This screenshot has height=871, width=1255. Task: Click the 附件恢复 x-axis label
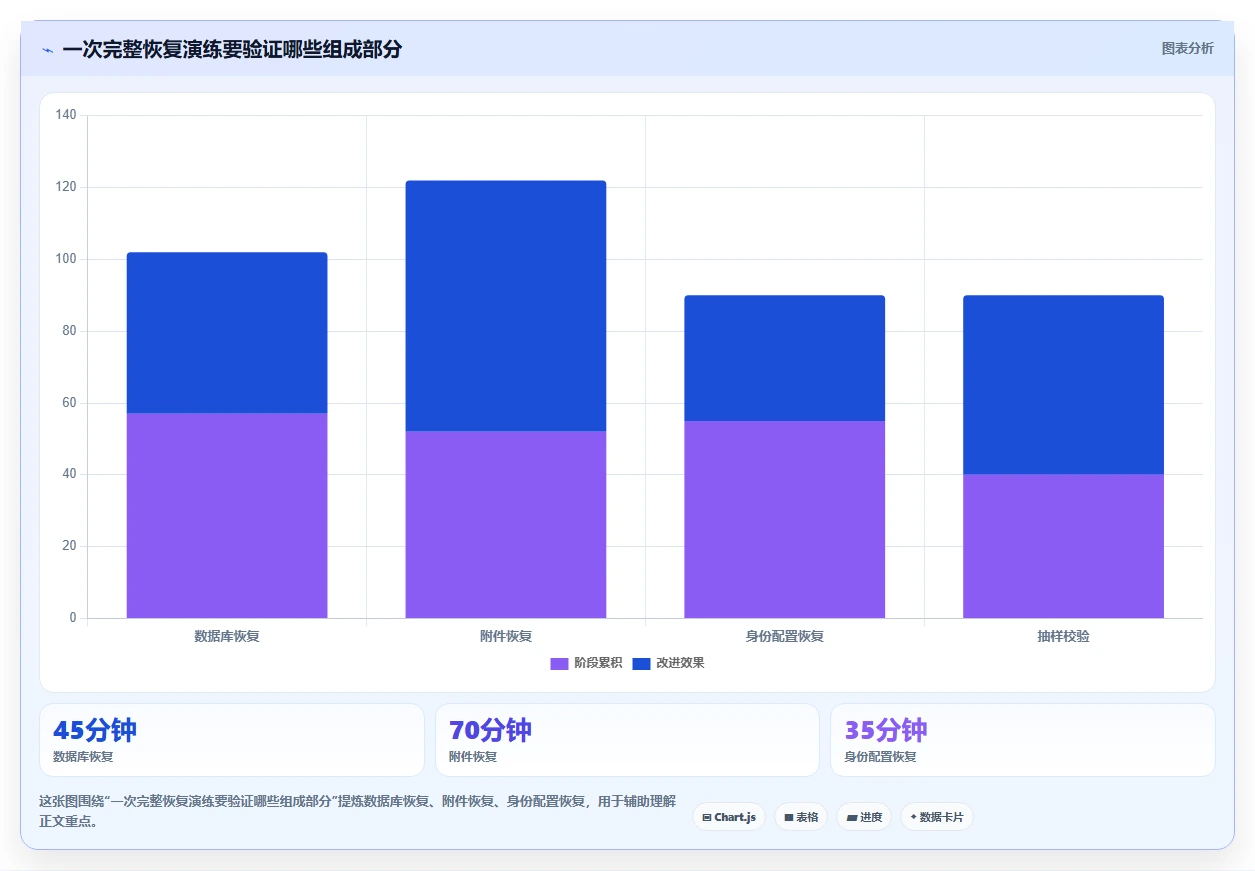[506, 636]
